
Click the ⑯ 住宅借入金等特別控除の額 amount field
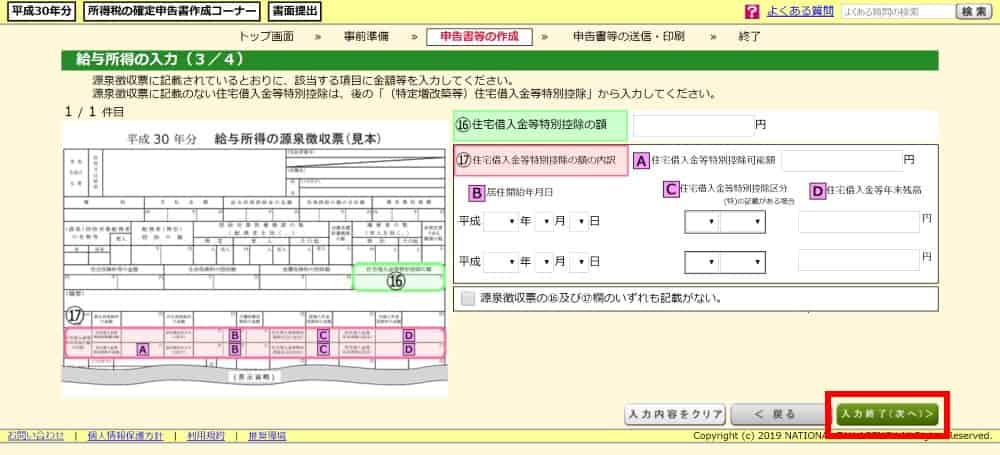693,126
